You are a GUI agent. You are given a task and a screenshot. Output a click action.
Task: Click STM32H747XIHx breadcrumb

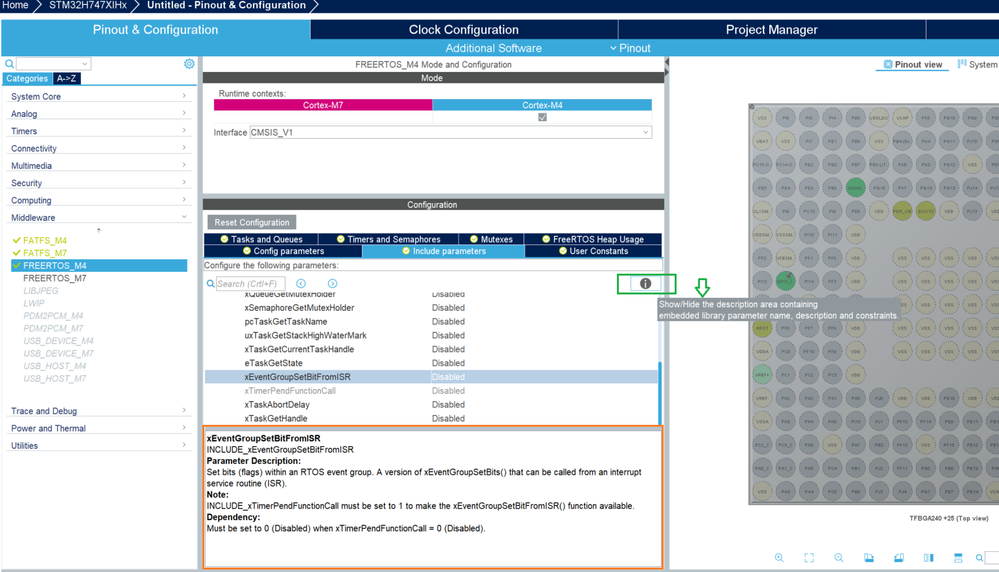click(88, 5)
